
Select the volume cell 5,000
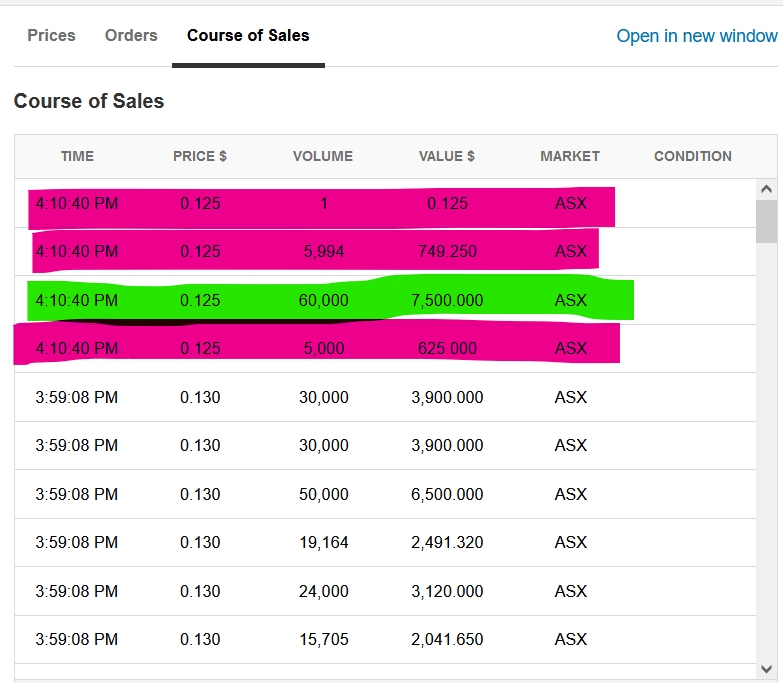click(x=324, y=348)
